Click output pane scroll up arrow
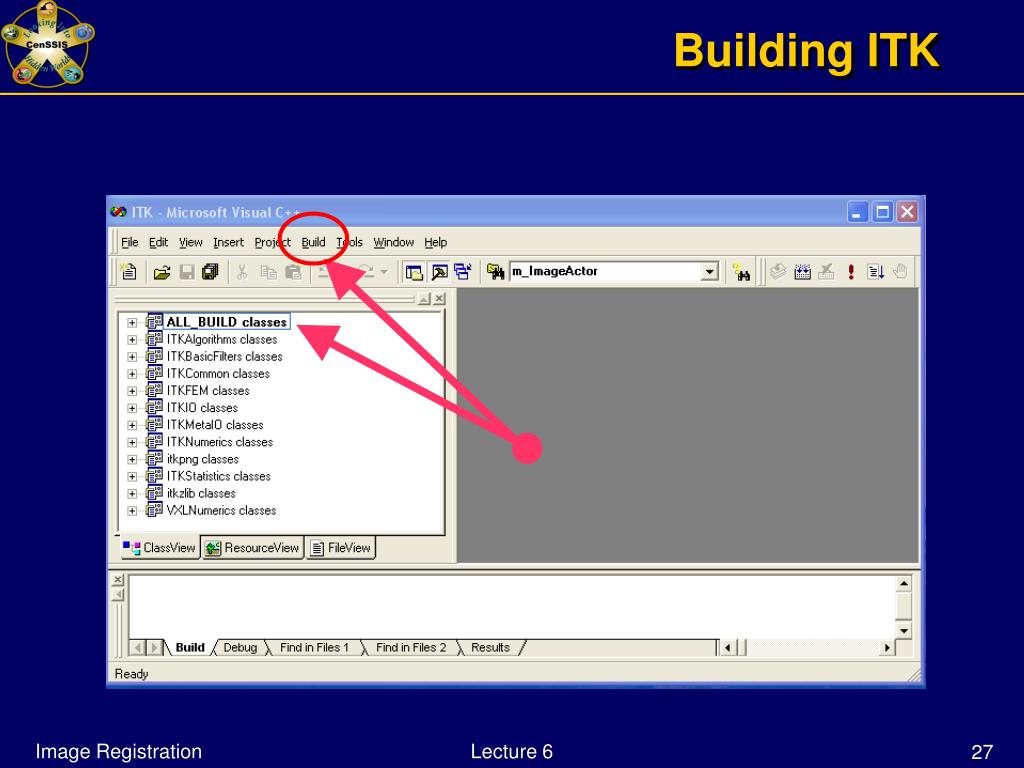 (x=904, y=583)
